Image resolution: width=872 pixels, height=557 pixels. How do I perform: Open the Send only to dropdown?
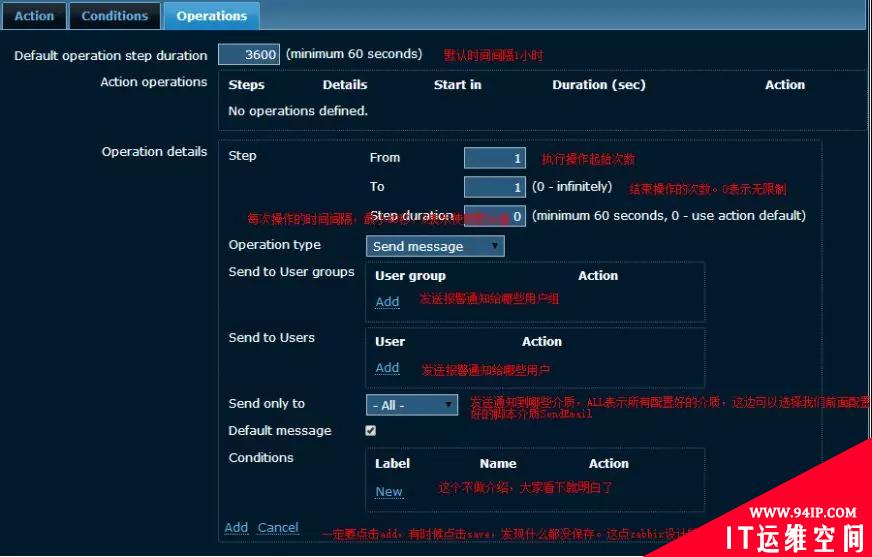coord(412,405)
